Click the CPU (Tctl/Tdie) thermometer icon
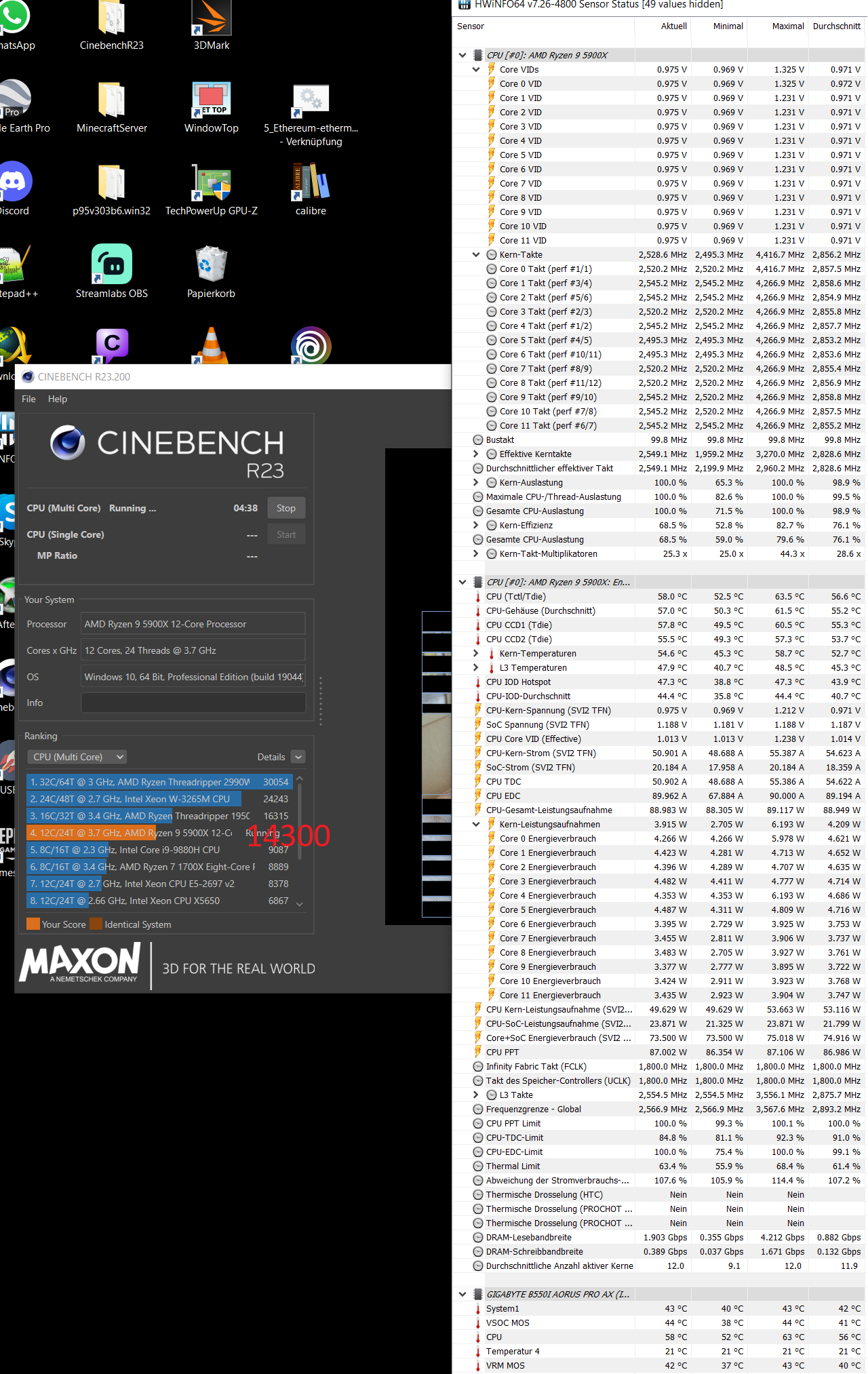868x1374 pixels. (x=478, y=597)
